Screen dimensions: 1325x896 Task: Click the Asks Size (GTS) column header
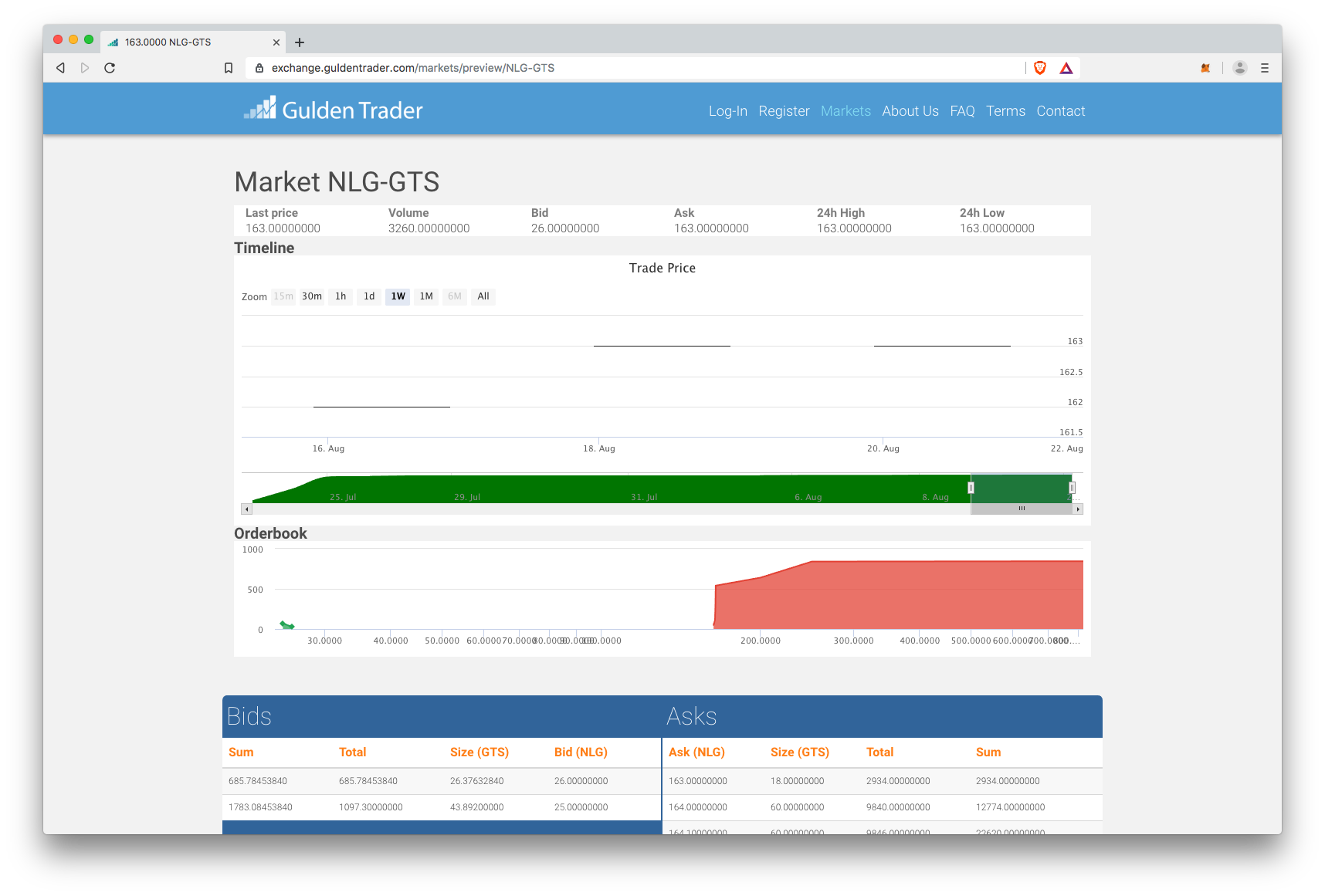(800, 752)
